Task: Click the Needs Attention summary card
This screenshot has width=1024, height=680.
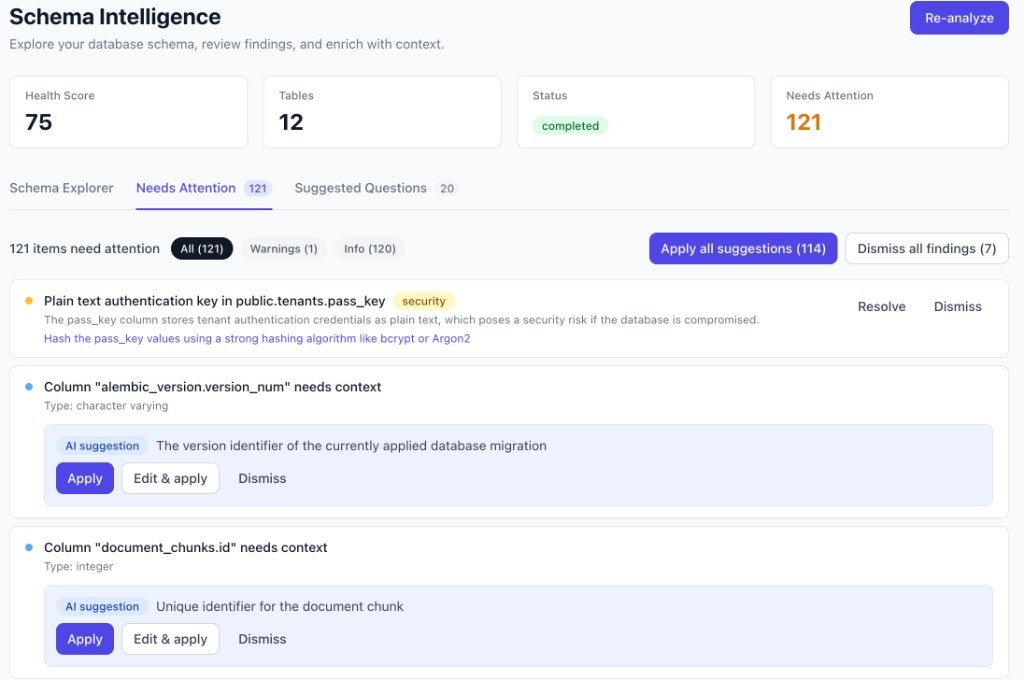Action: pos(889,112)
